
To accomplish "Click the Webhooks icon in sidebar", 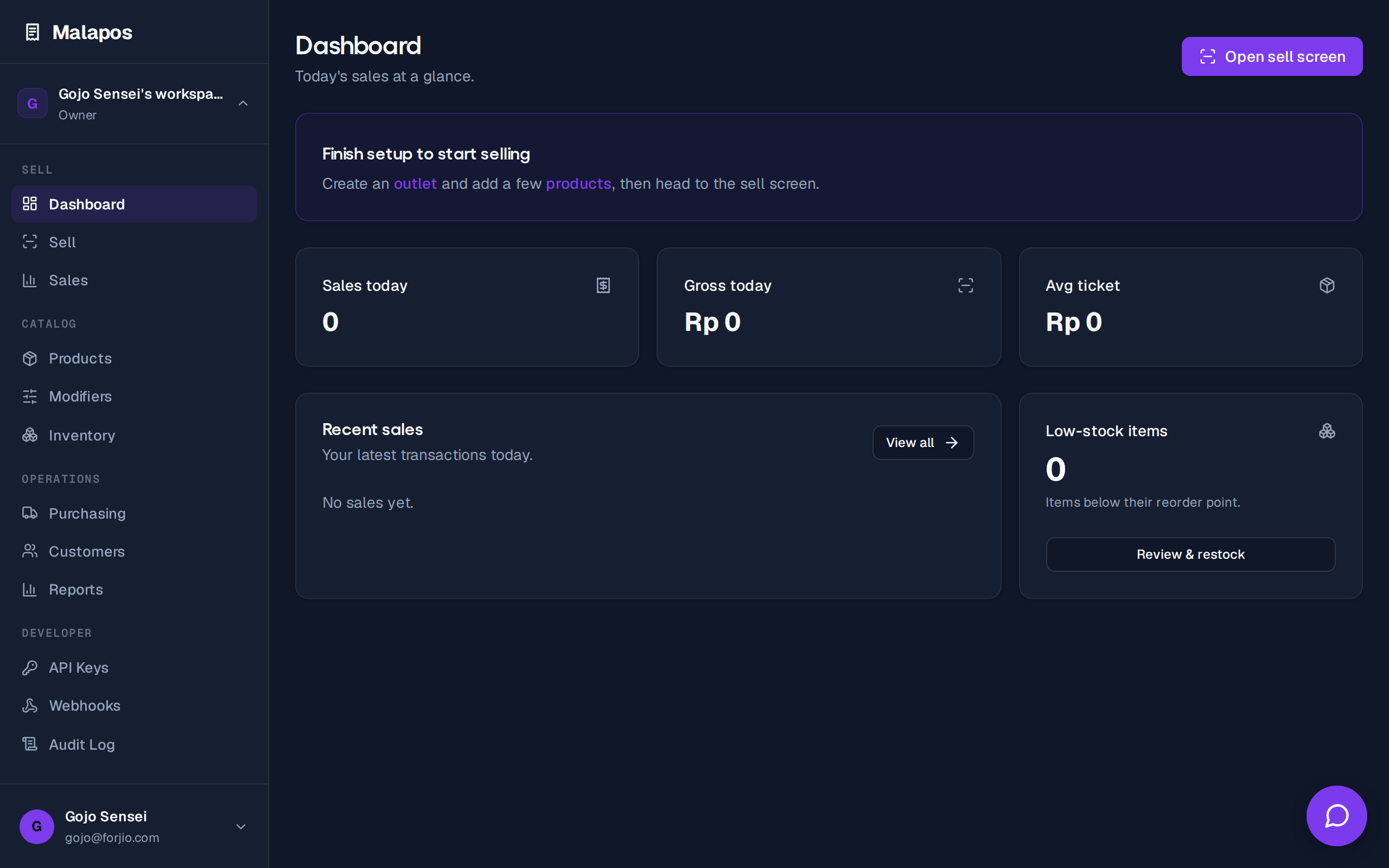I will 30,706.
